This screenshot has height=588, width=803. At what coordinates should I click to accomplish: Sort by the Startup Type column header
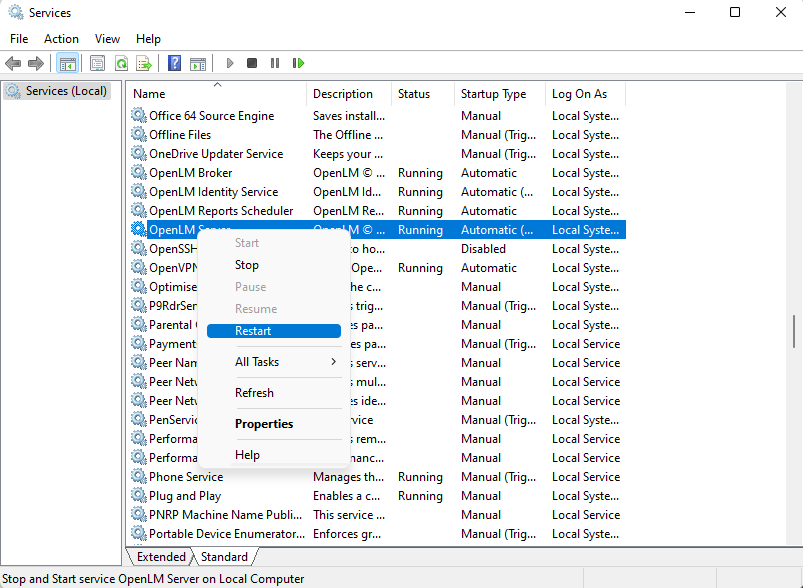point(493,94)
